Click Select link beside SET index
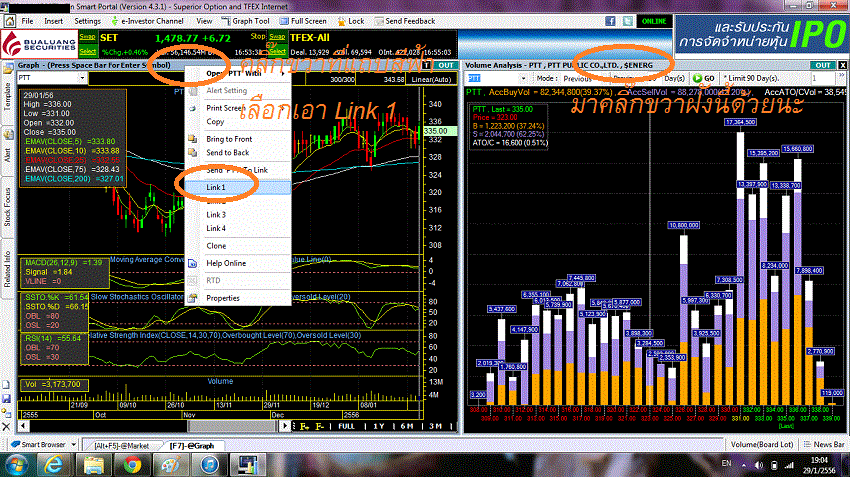 coord(87,51)
